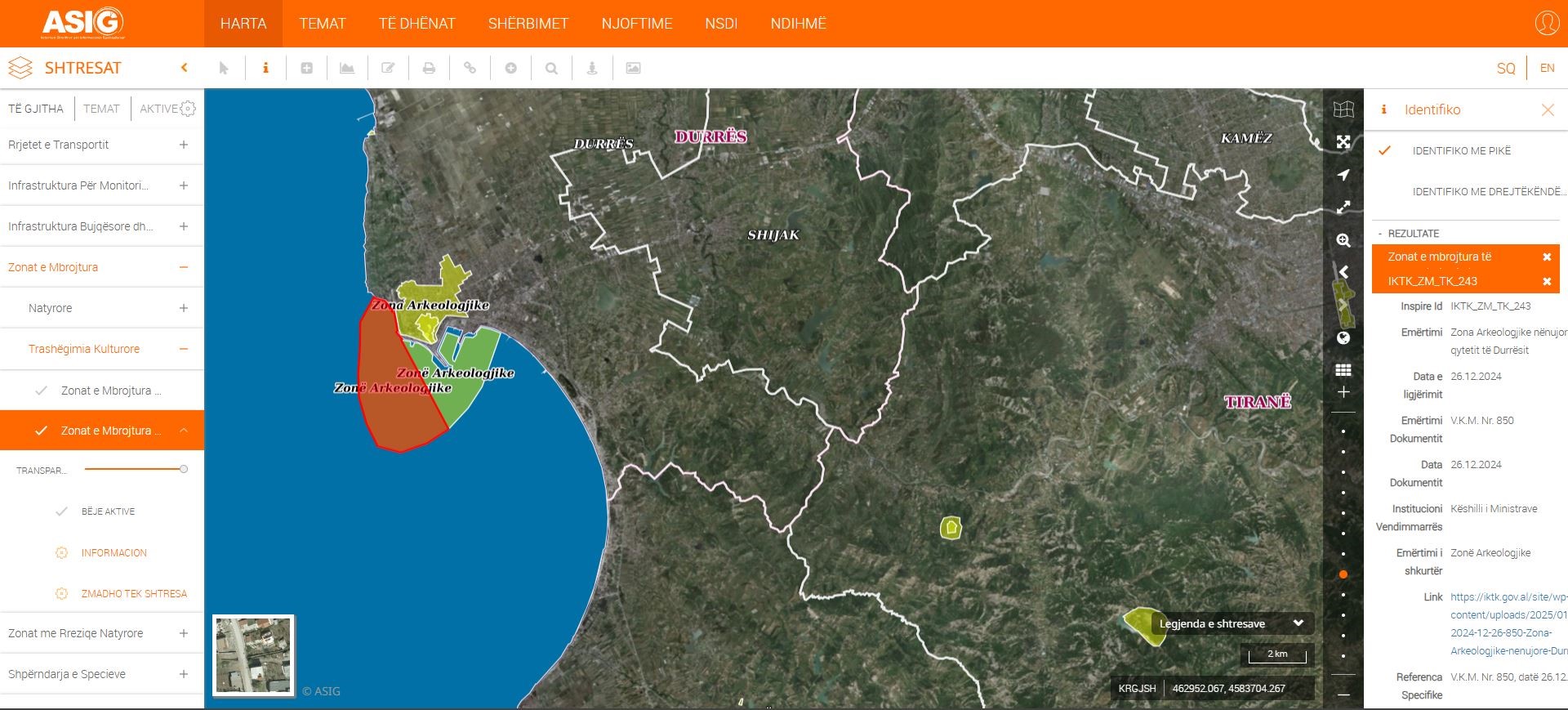Open the search magnifier tool
Image resolution: width=1568 pixels, height=710 pixels.
(551, 69)
